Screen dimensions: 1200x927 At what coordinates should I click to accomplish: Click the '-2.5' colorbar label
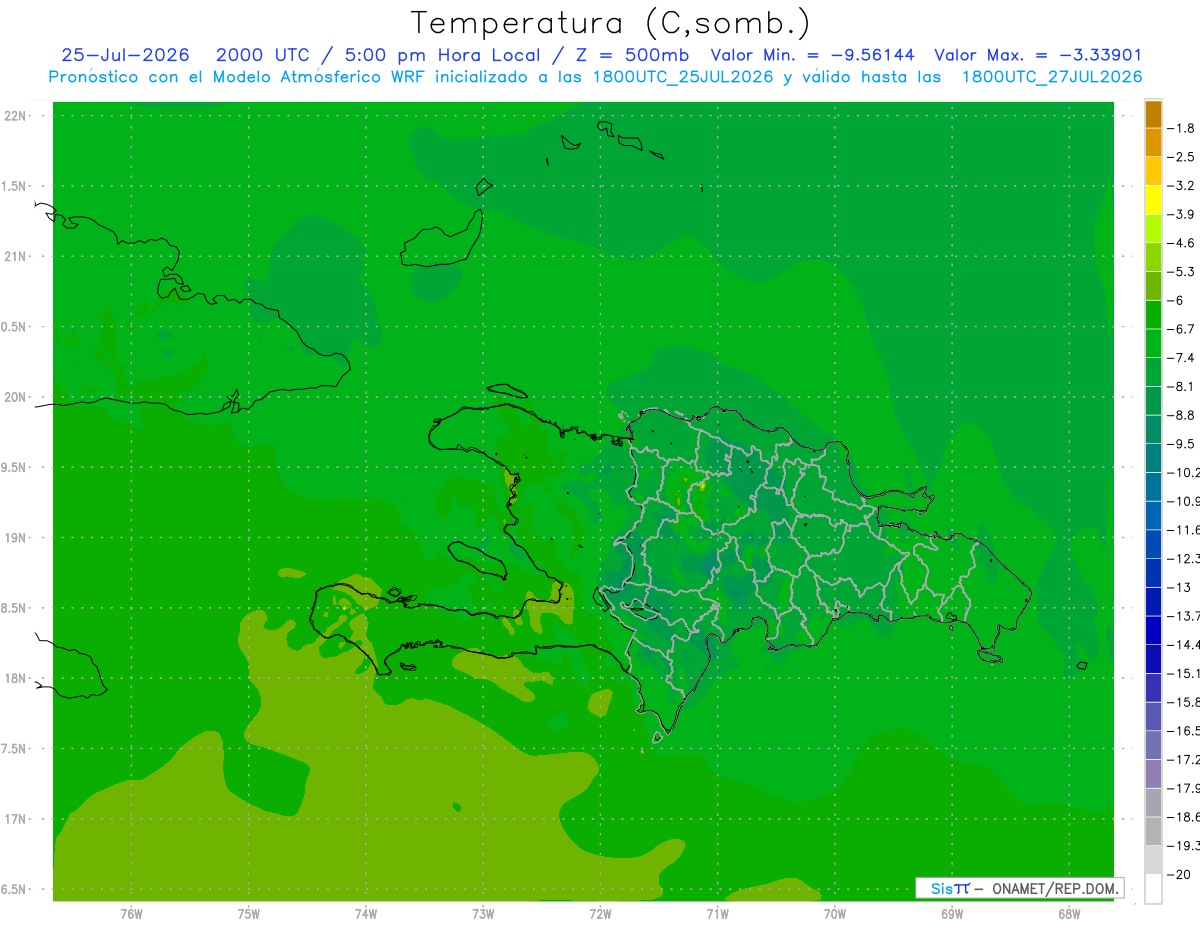tap(1181, 157)
